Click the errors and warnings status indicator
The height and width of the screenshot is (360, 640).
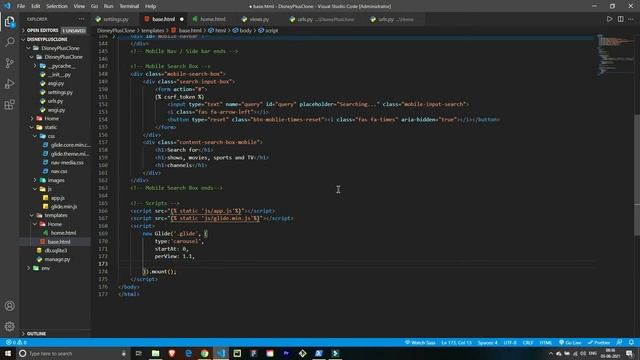click(16, 342)
